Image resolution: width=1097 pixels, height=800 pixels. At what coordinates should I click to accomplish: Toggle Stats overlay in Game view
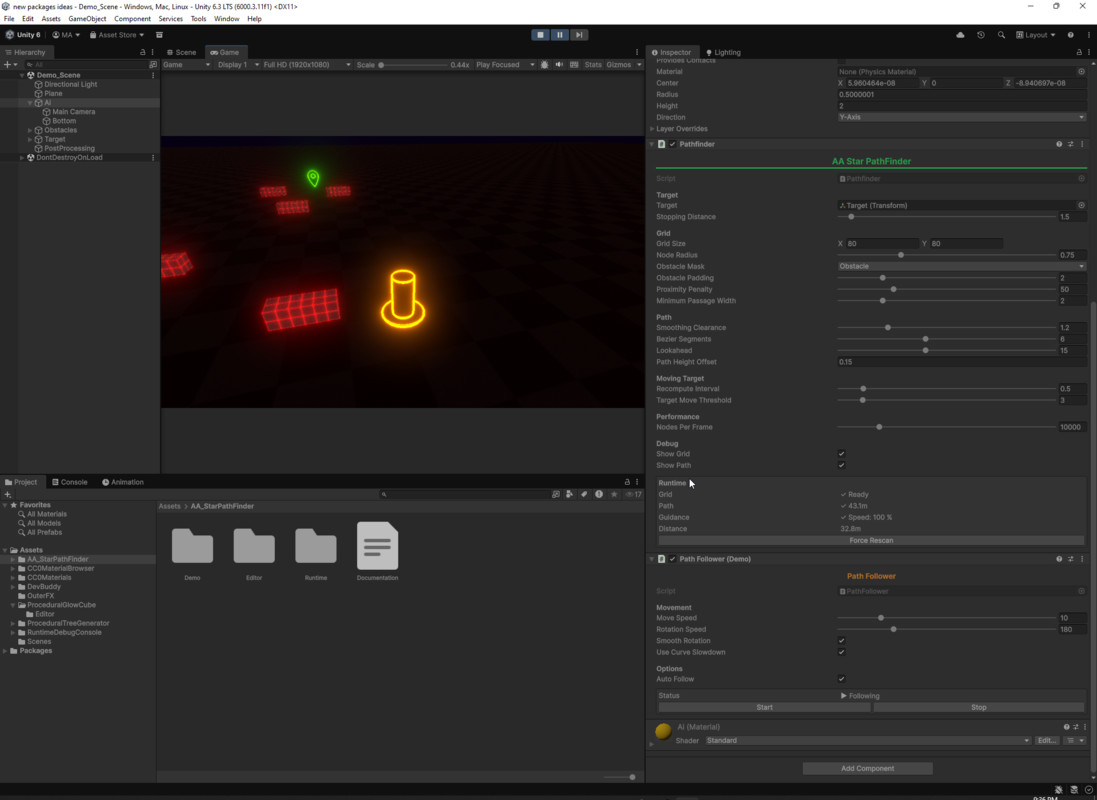(x=593, y=64)
